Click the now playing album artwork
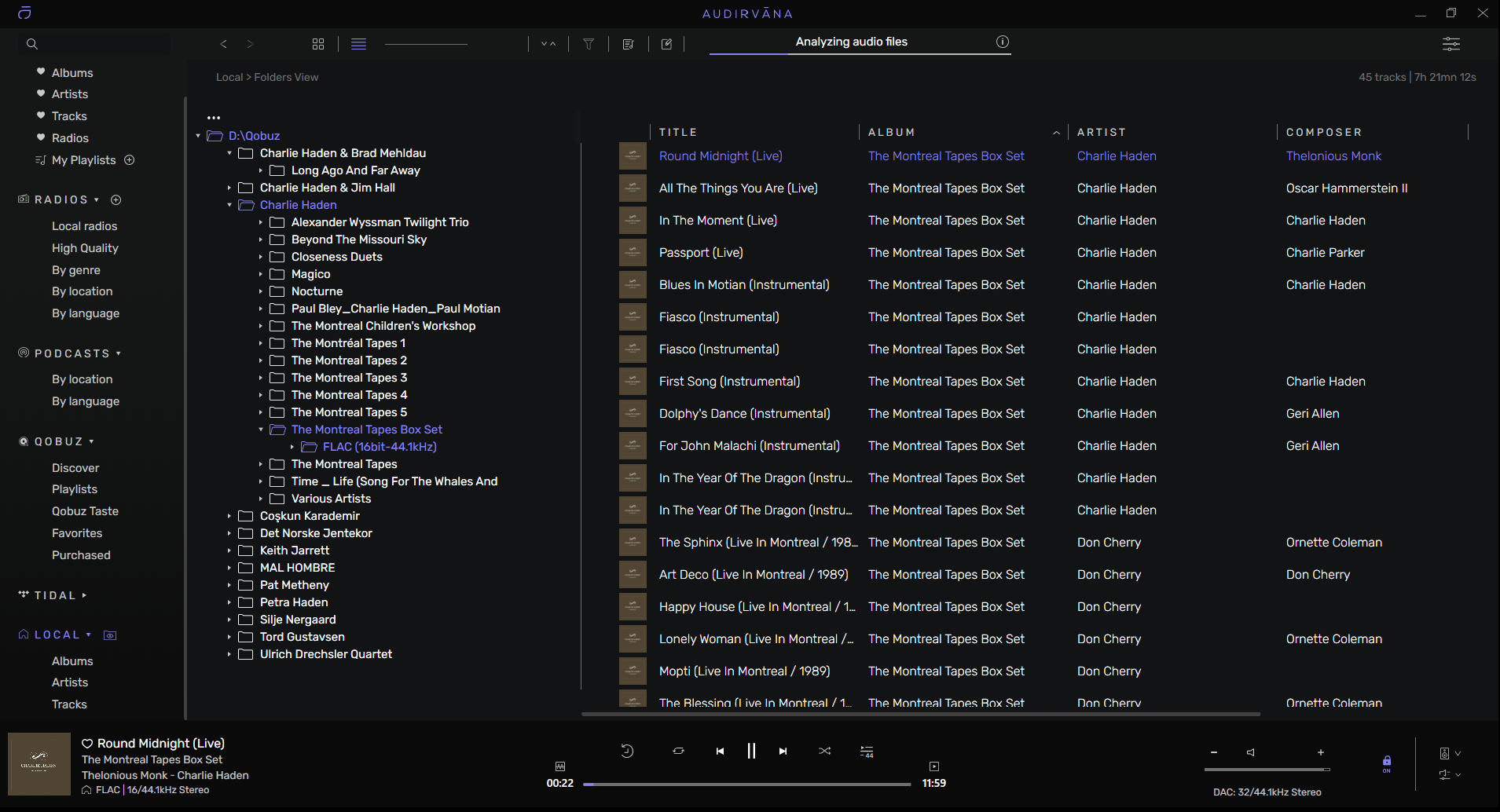 click(x=39, y=764)
